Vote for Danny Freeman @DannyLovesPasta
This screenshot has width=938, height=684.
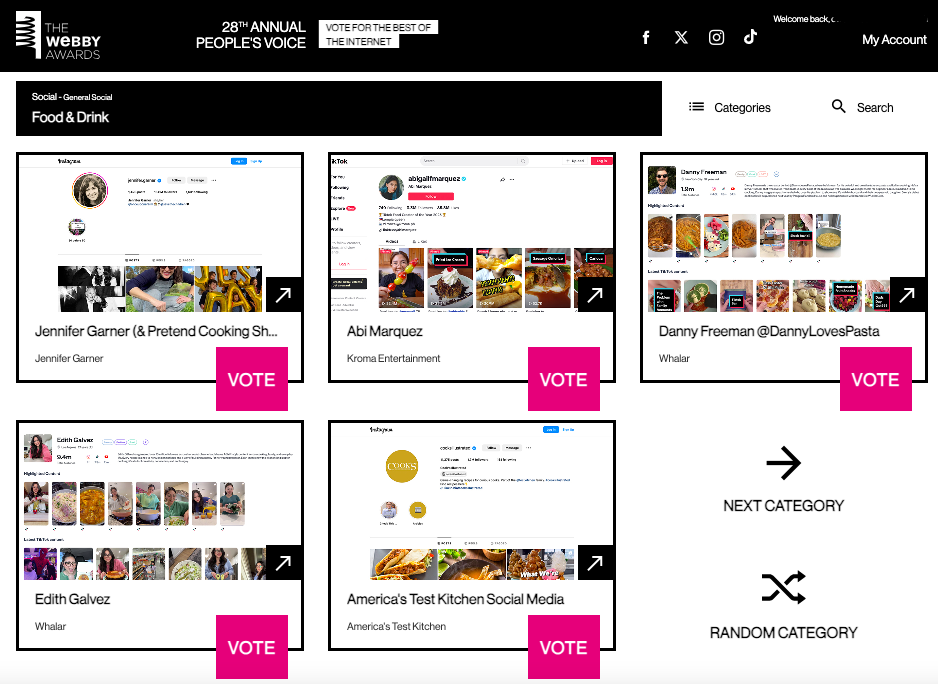(876, 379)
